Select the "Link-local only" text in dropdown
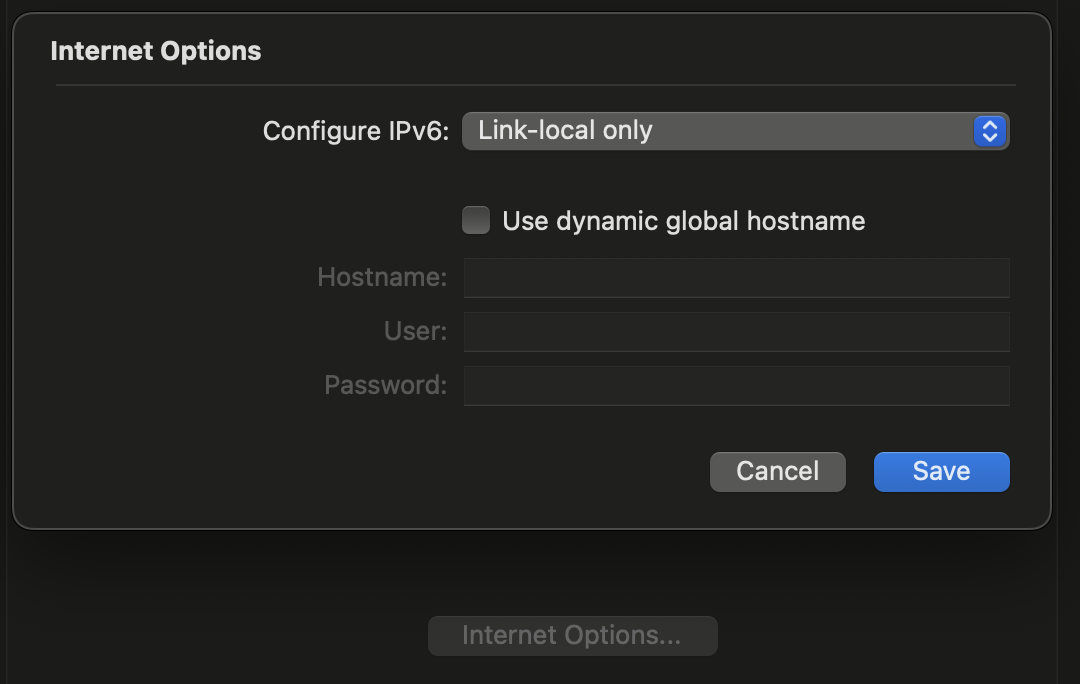 (565, 130)
